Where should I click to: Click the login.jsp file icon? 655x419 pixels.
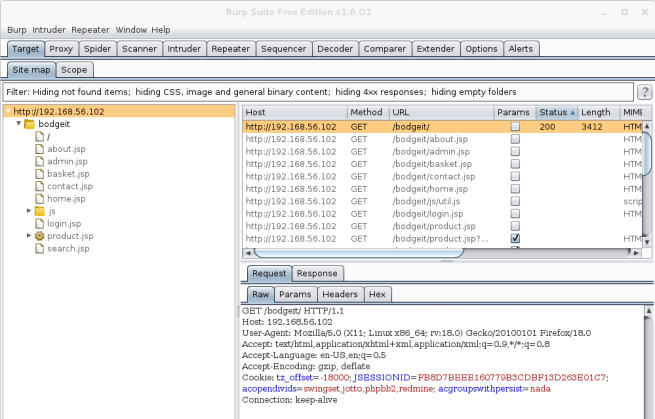40,224
